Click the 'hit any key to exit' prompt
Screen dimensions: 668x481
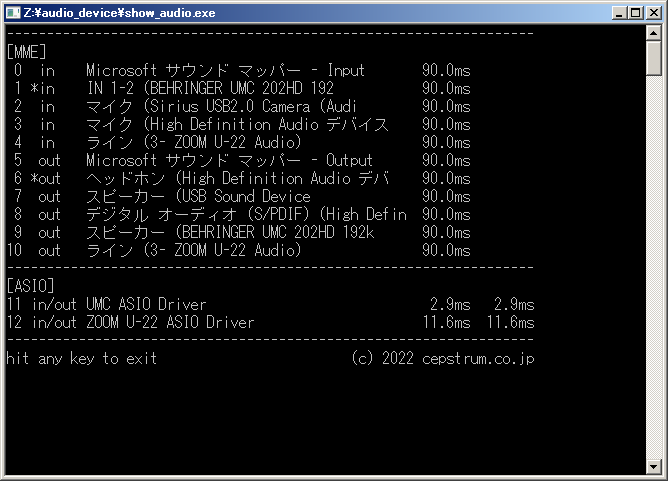[81, 358]
